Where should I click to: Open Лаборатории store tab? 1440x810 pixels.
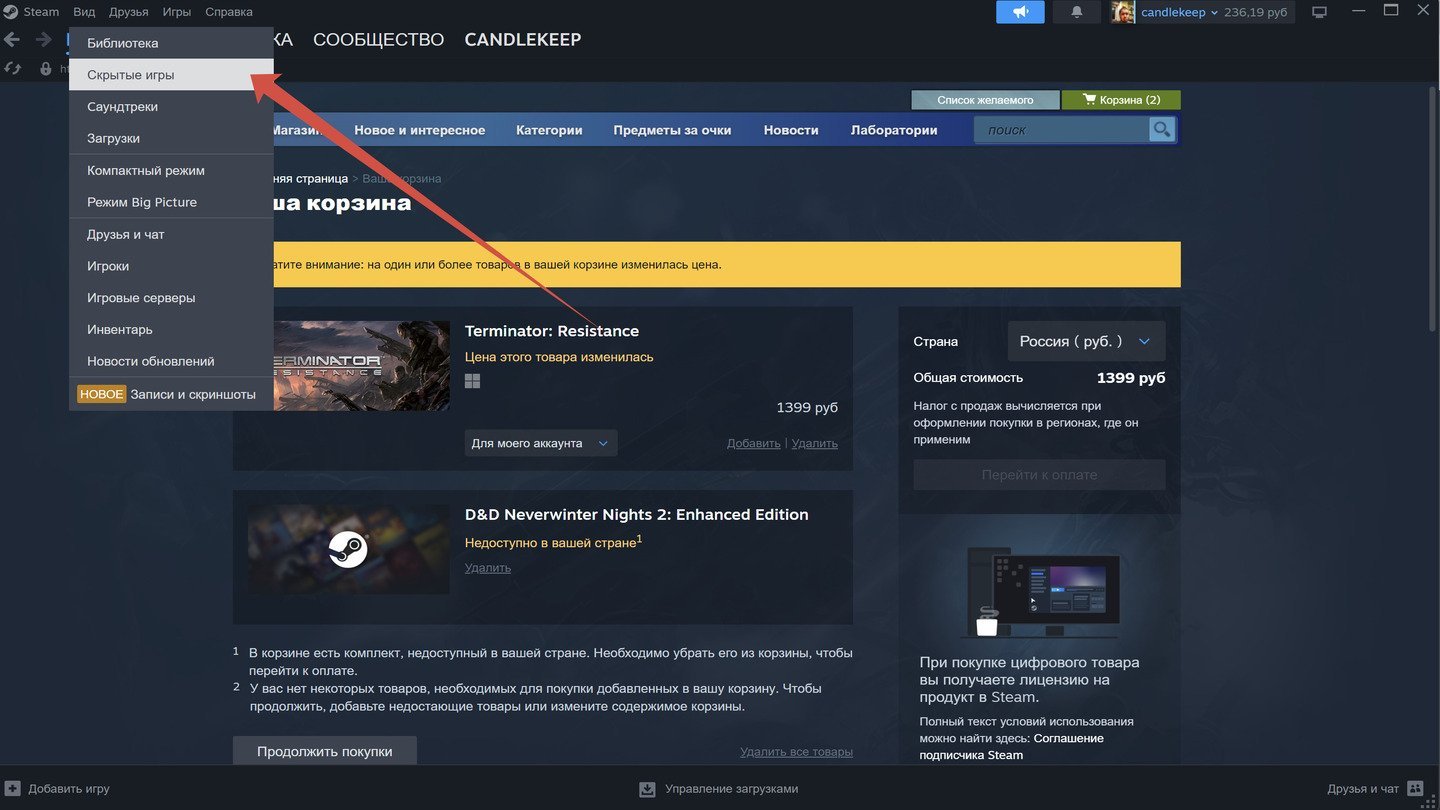894,130
